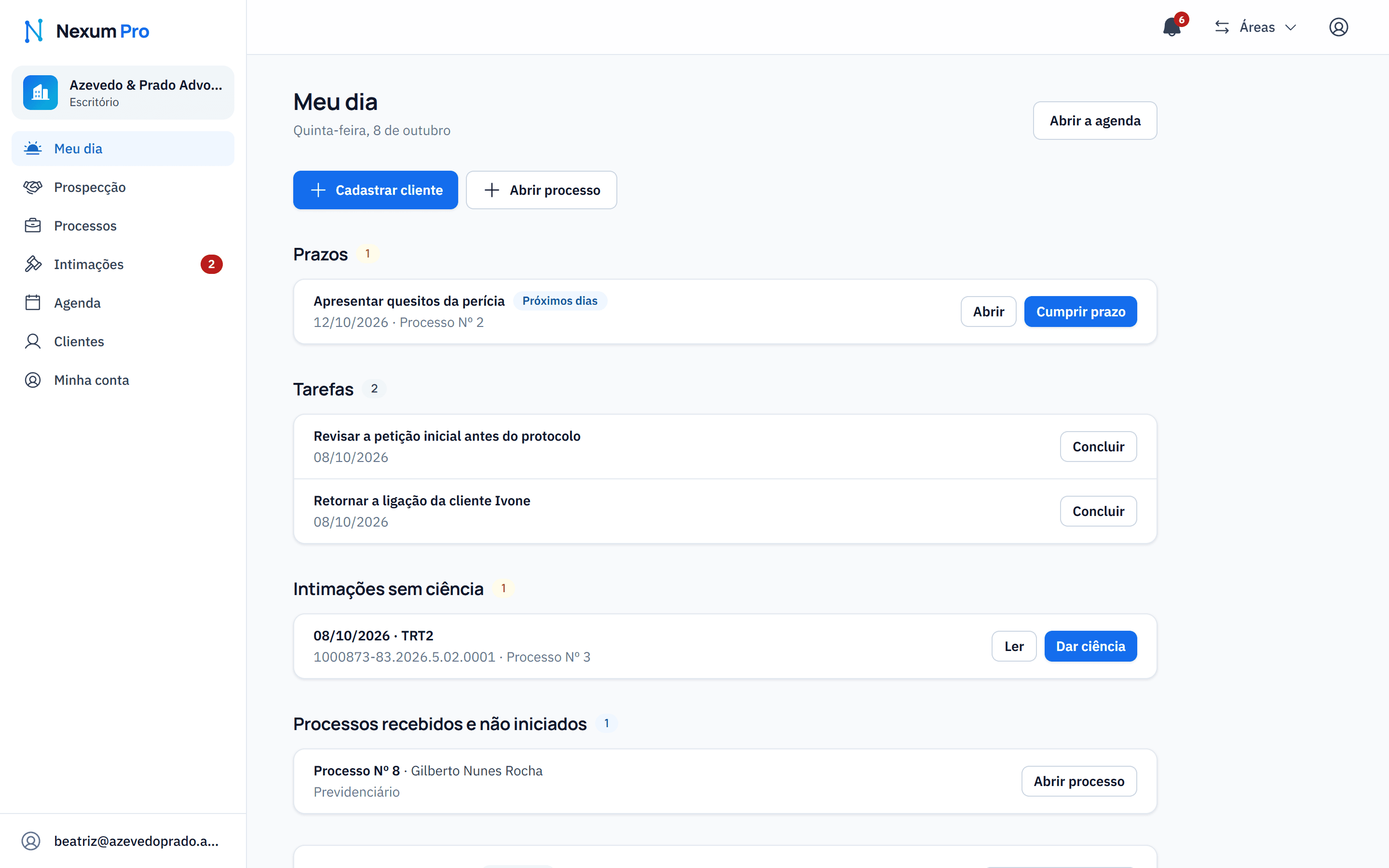The width and height of the screenshot is (1389, 868).
Task: Click the Intimações gavel icon
Action: (x=33, y=264)
